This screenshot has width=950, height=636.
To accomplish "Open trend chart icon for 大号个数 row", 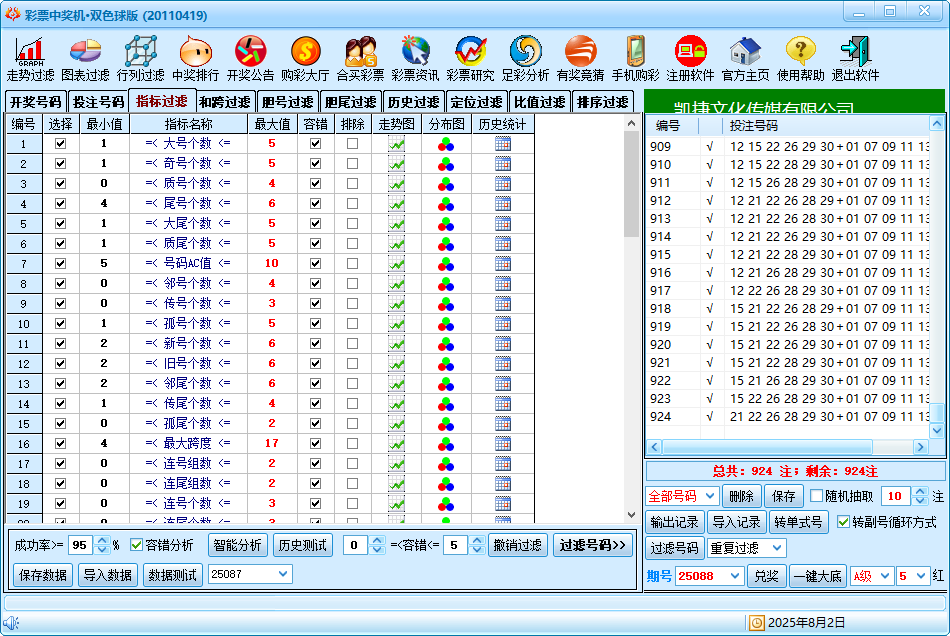I will (397, 144).
